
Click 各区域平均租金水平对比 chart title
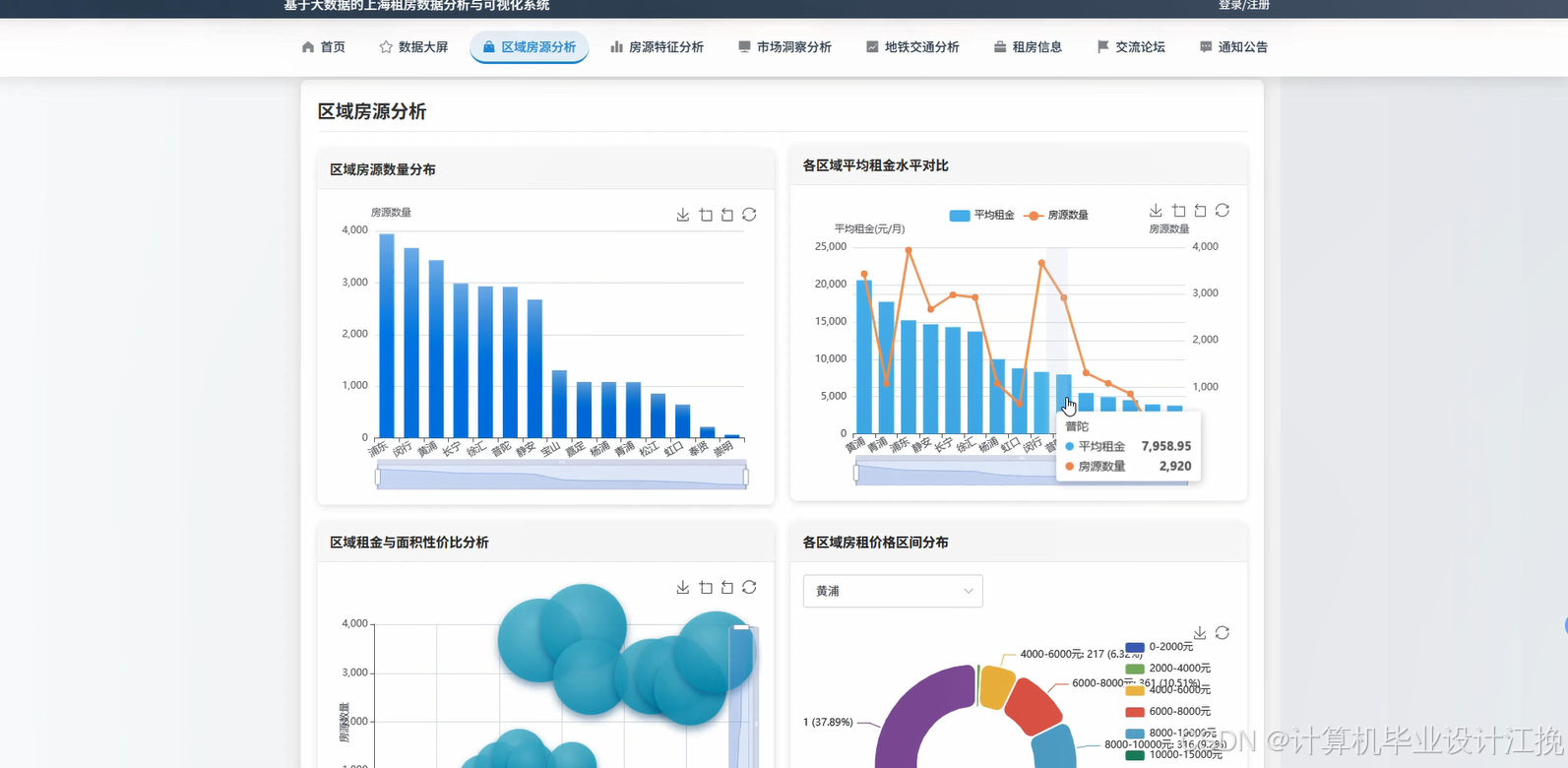click(876, 165)
